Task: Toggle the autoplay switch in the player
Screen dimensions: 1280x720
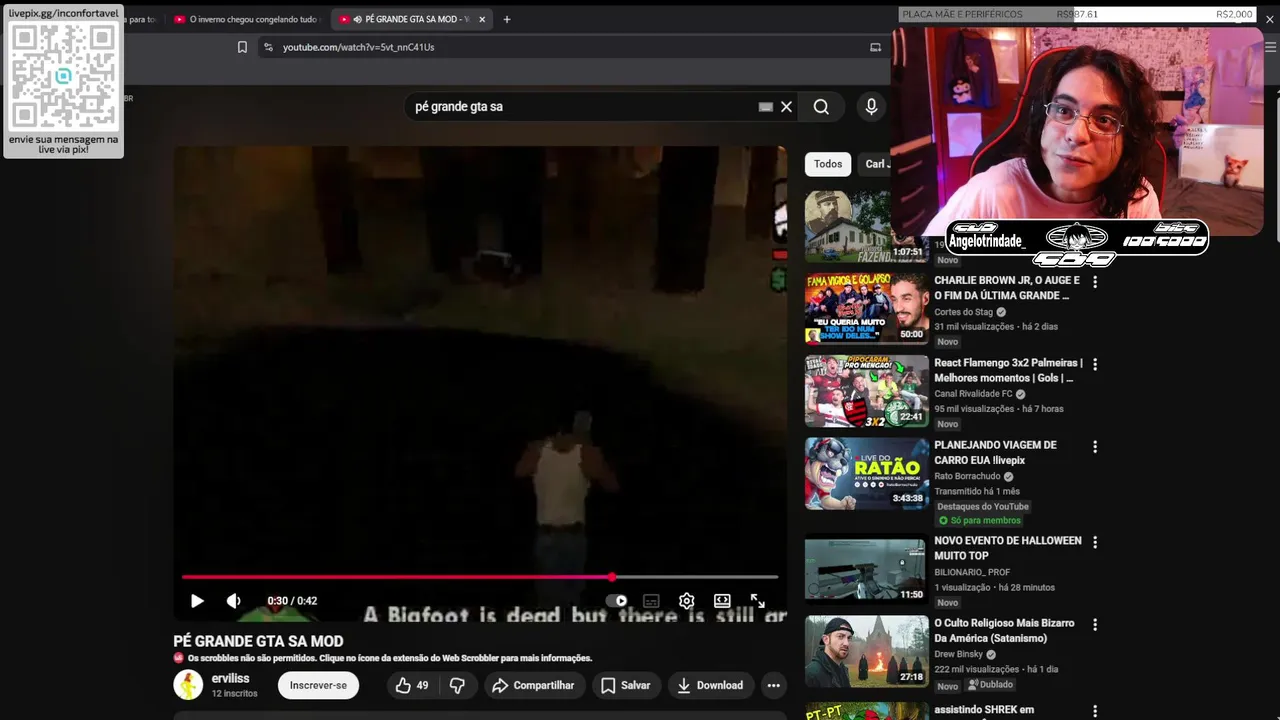Action: [617, 601]
